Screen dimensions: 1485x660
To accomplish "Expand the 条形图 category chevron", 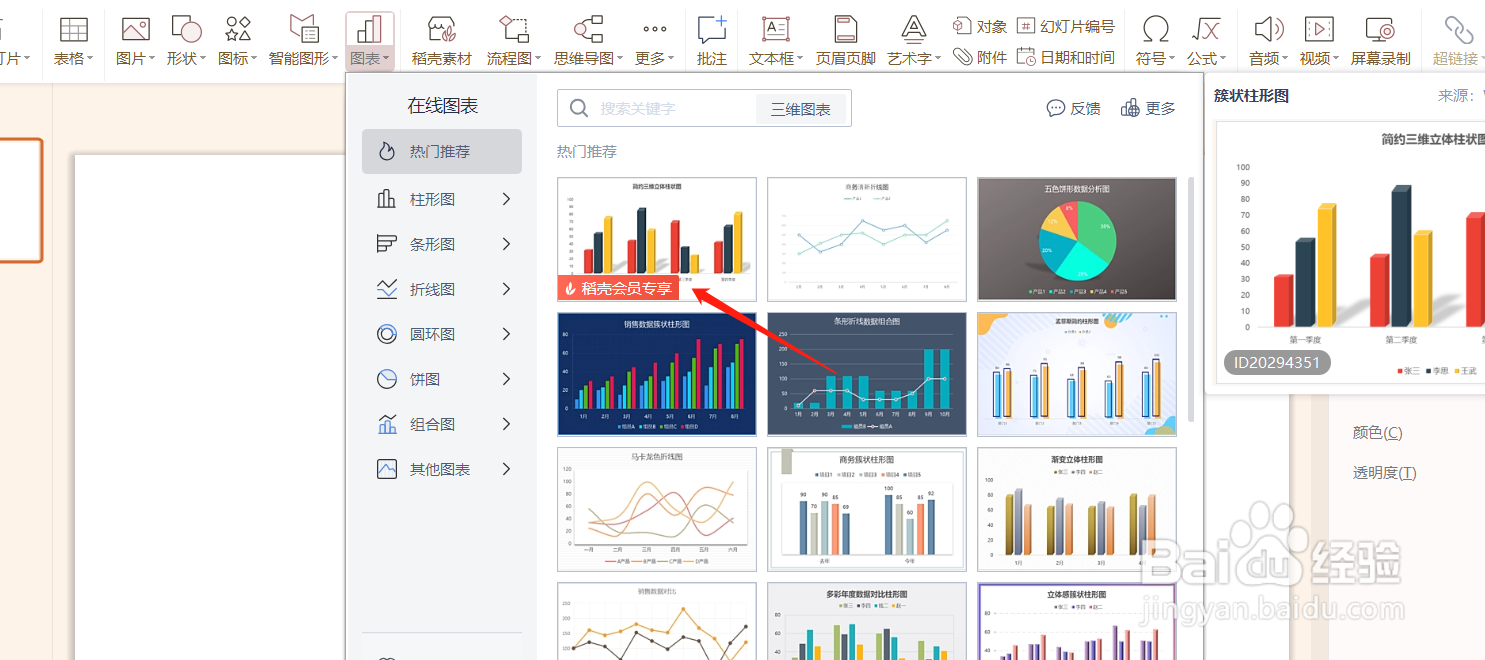I will point(506,244).
